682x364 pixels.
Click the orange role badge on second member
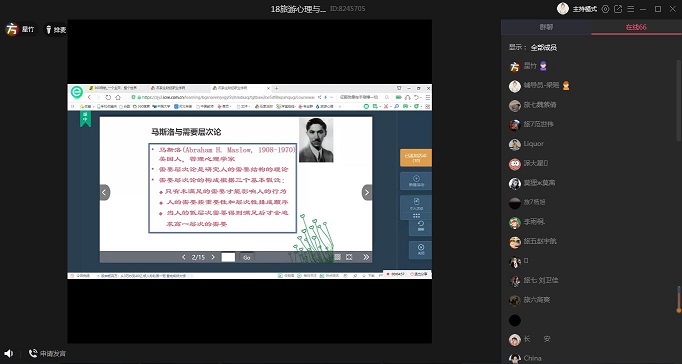[565, 86]
